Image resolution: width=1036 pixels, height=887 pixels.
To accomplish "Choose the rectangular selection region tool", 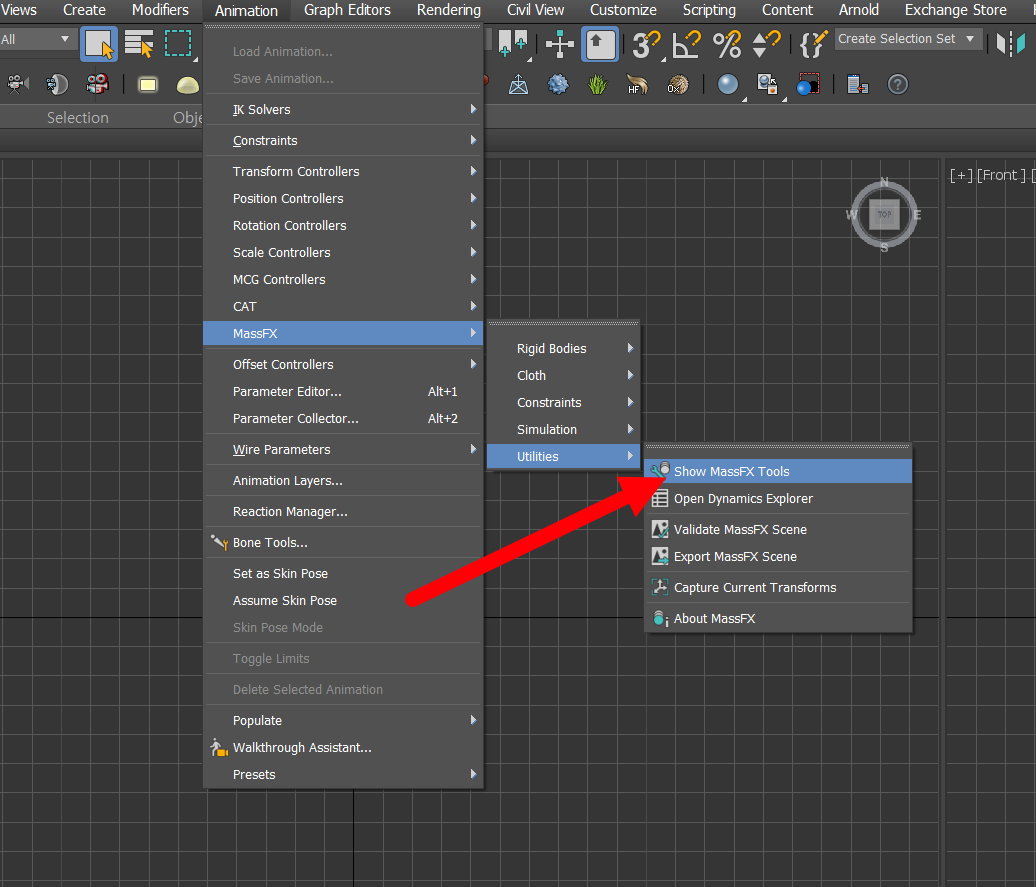I will point(178,44).
